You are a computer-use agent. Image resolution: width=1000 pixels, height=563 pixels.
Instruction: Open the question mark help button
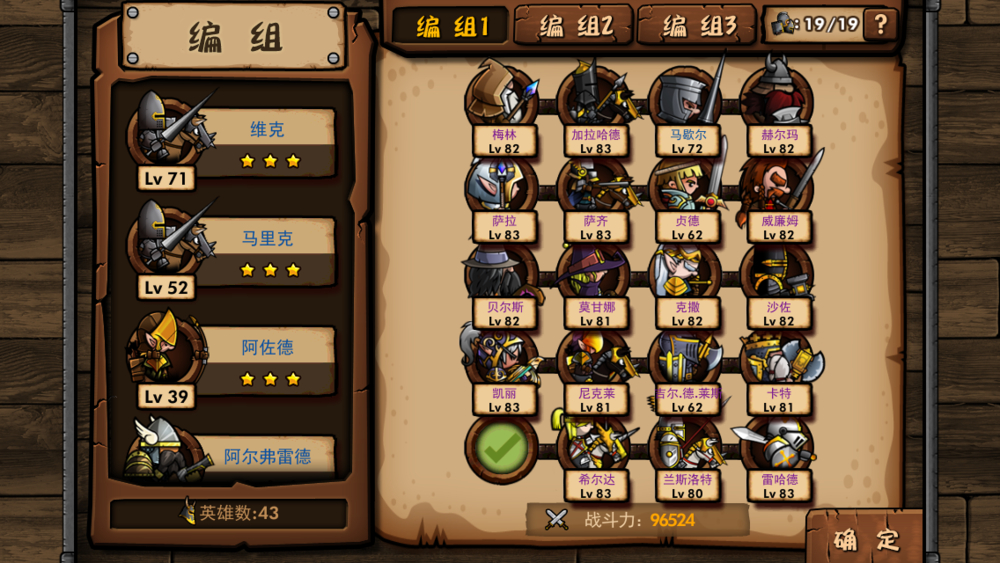pyautogui.click(x=880, y=25)
